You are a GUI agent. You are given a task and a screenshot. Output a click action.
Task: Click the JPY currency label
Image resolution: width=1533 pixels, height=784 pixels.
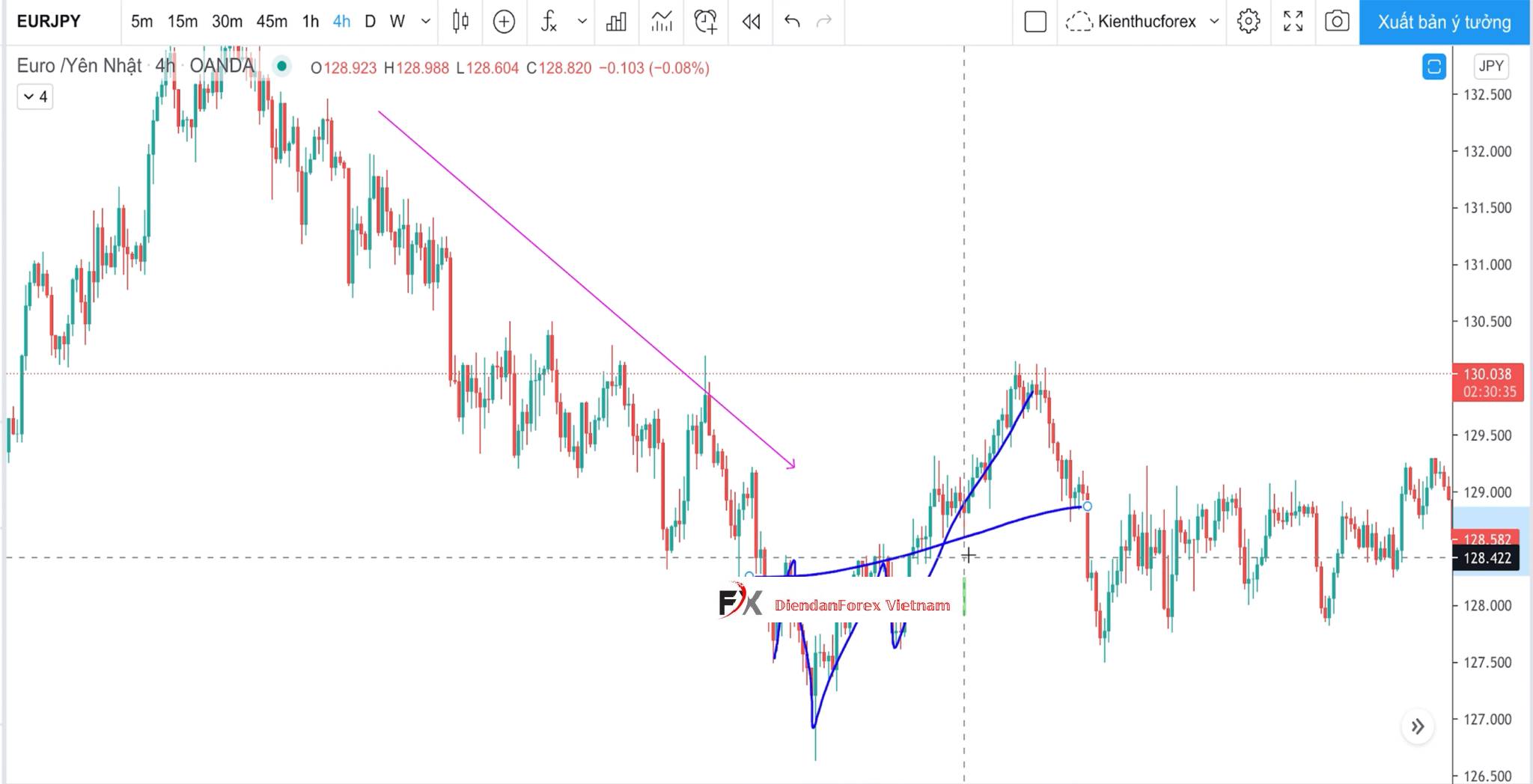tap(1490, 66)
